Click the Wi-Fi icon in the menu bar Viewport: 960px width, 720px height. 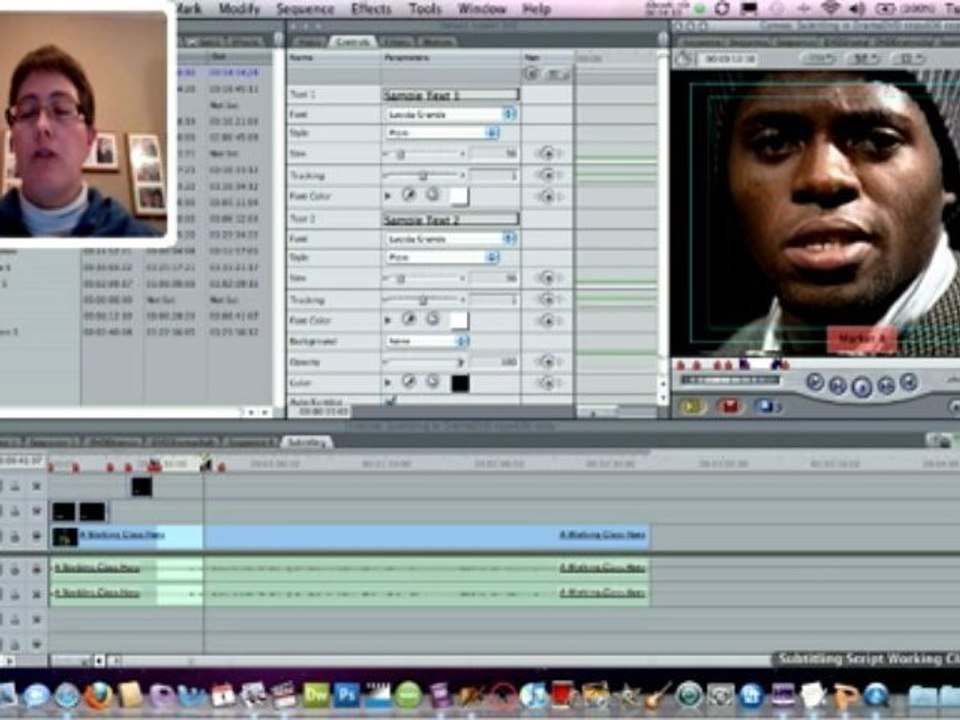(x=830, y=9)
